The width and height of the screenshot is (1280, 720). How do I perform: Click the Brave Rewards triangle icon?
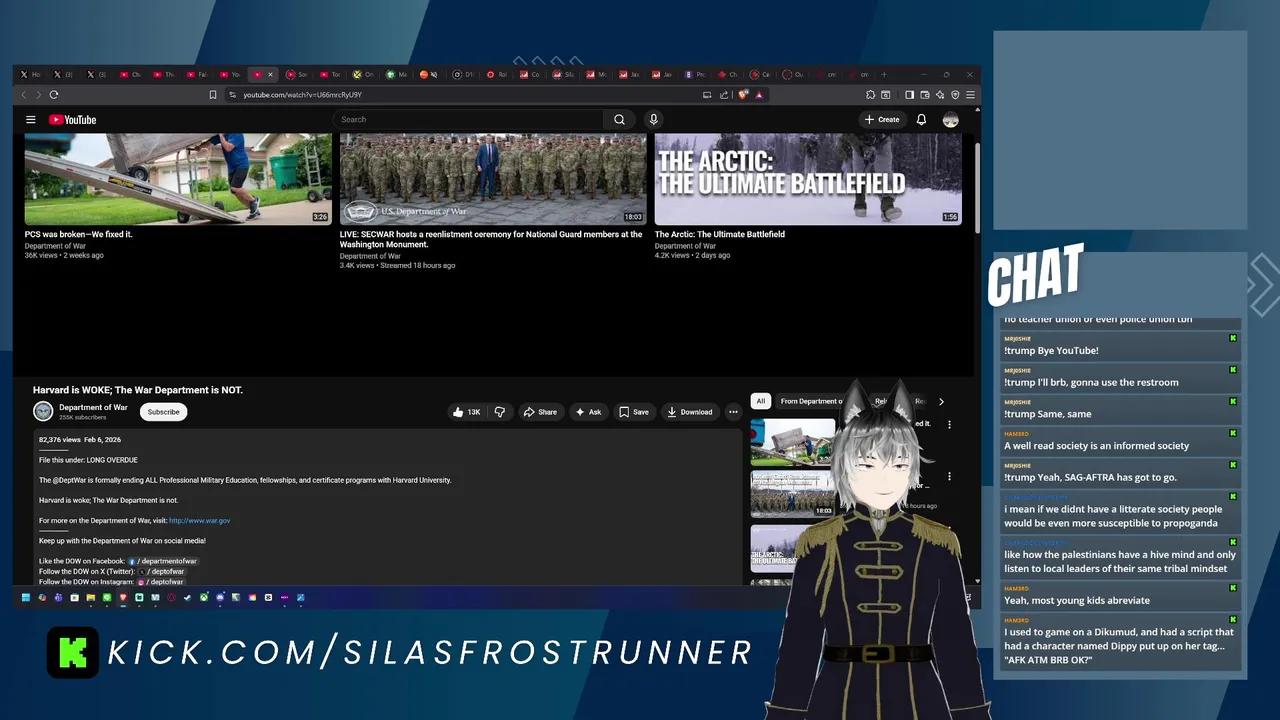click(x=759, y=95)
